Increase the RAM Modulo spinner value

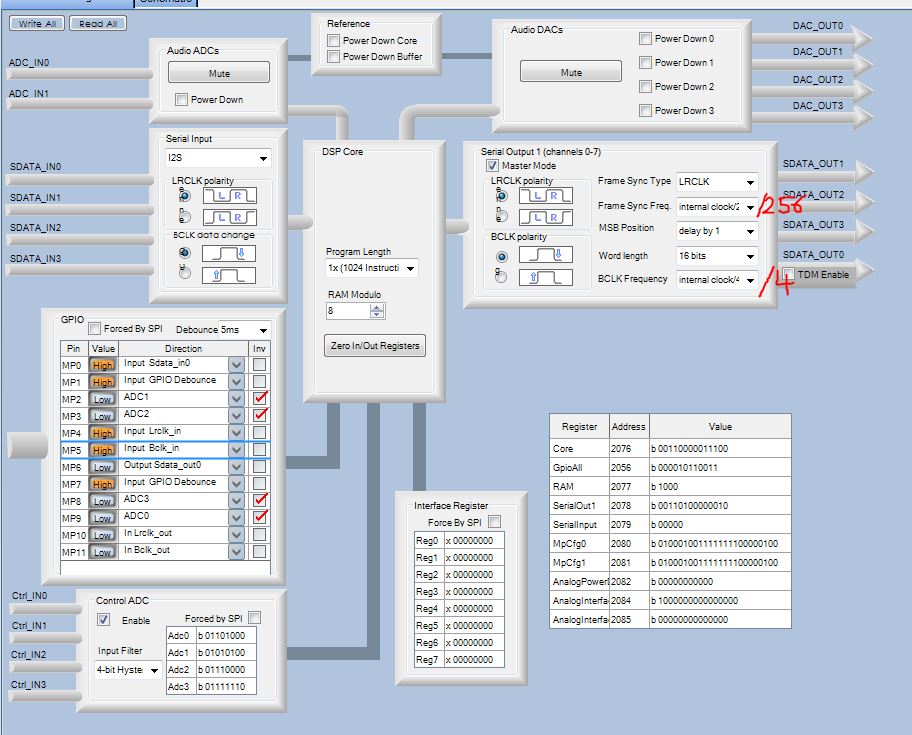click(377, 307)
